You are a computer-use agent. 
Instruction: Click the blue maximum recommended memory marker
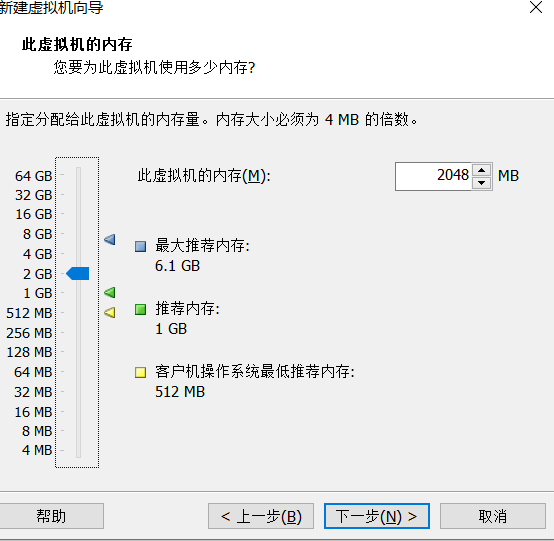point(110,240)
